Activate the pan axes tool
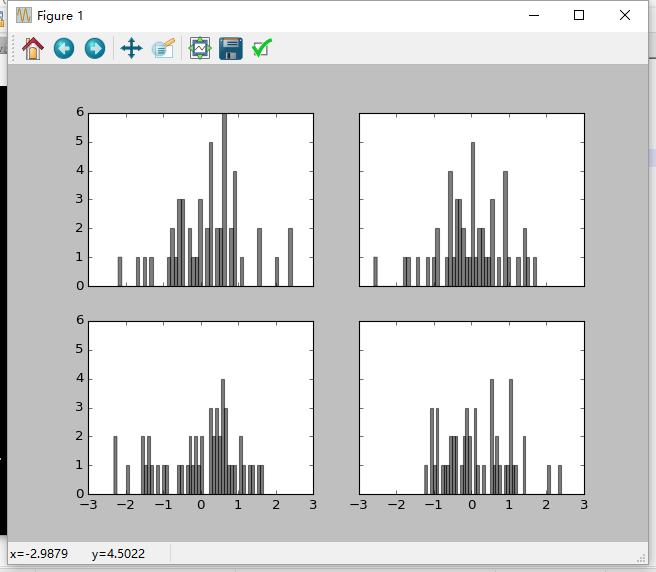The image size is (656, 572). [131, 49]
